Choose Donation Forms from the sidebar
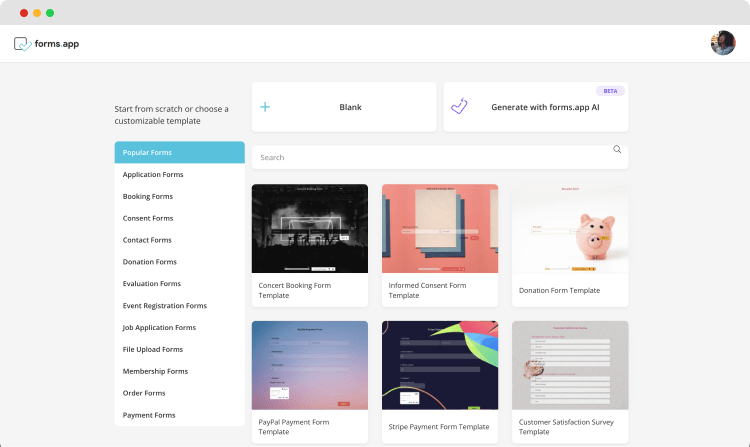Screen dimensions: 750x447 [x=150, y=262]
